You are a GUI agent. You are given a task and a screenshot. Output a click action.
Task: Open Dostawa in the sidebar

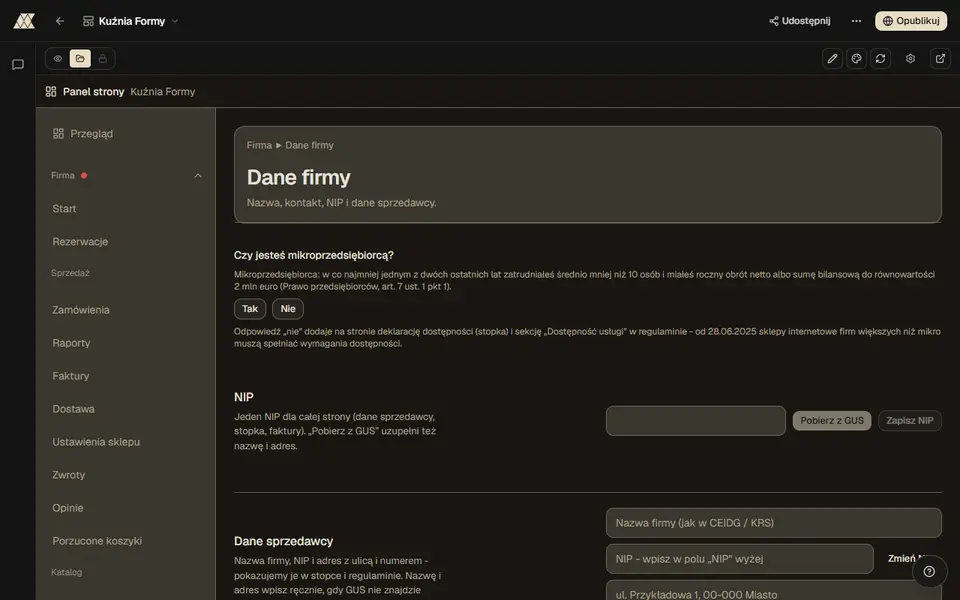[x=126, y=409]
